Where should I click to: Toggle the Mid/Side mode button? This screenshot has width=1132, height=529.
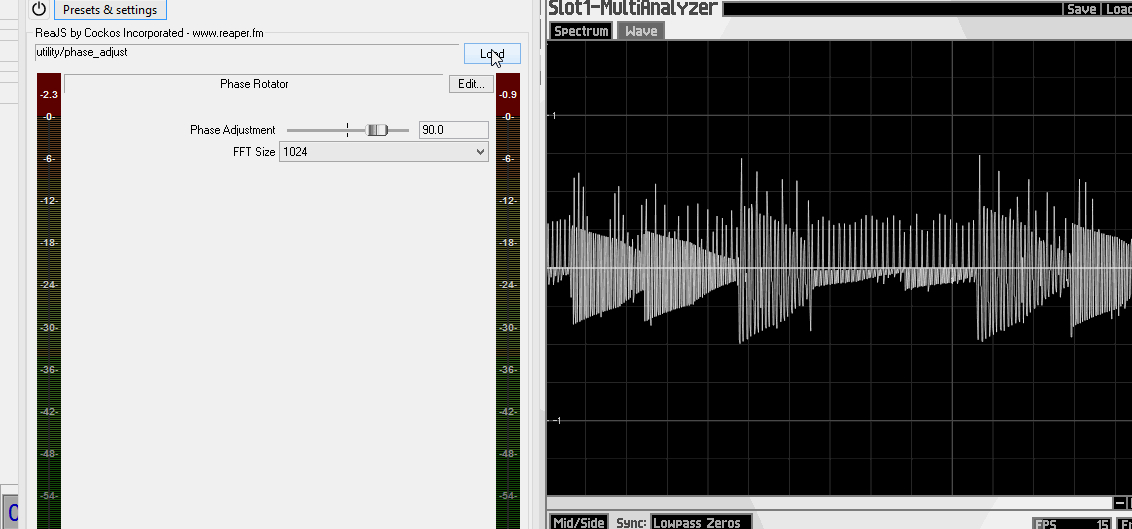tap(579, 522)
